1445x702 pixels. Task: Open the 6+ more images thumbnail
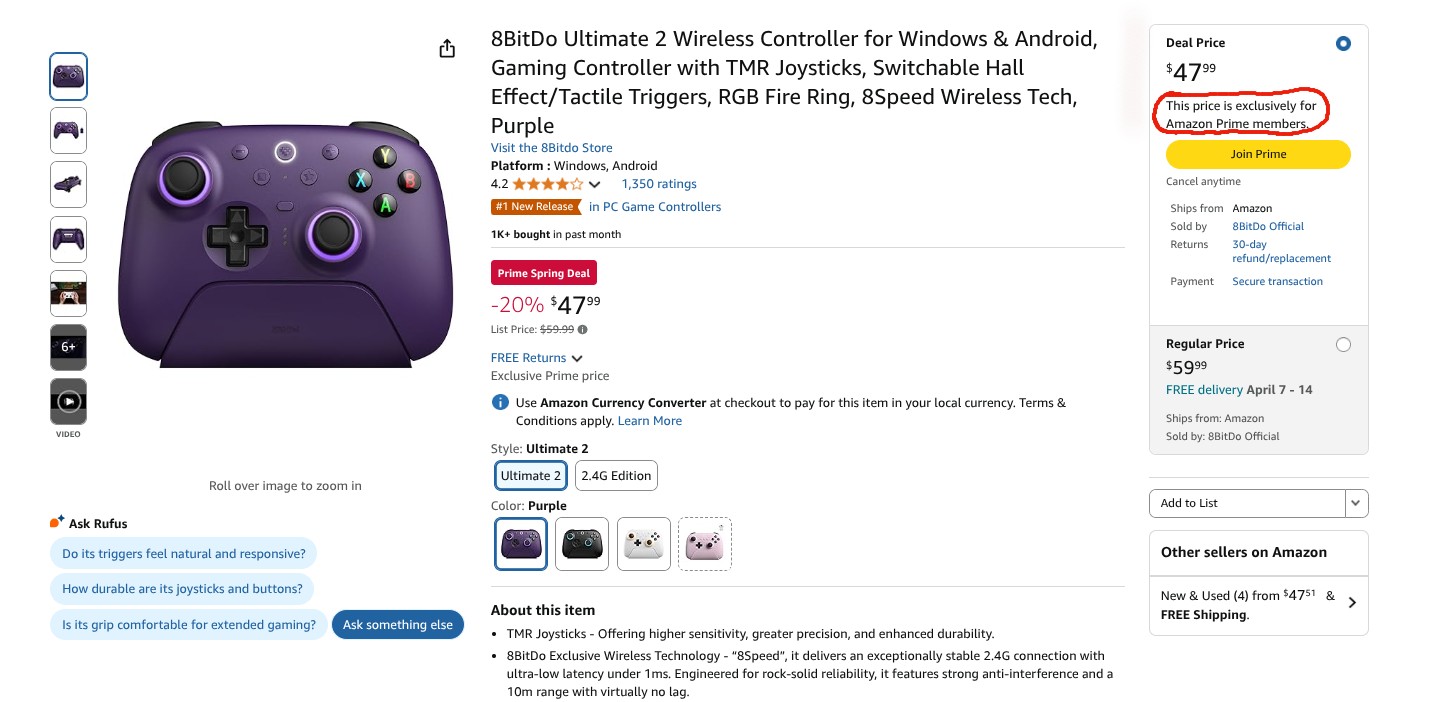pyautogui.click(x=68, y=347)
